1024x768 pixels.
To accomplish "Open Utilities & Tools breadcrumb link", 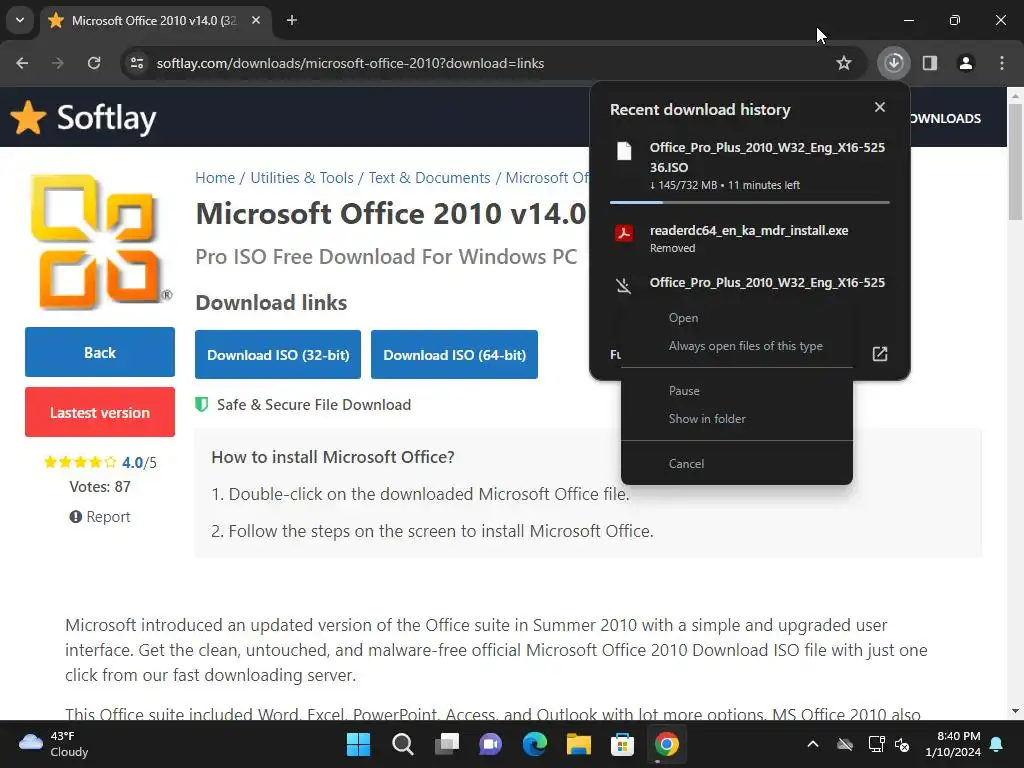I will [302, 178].
